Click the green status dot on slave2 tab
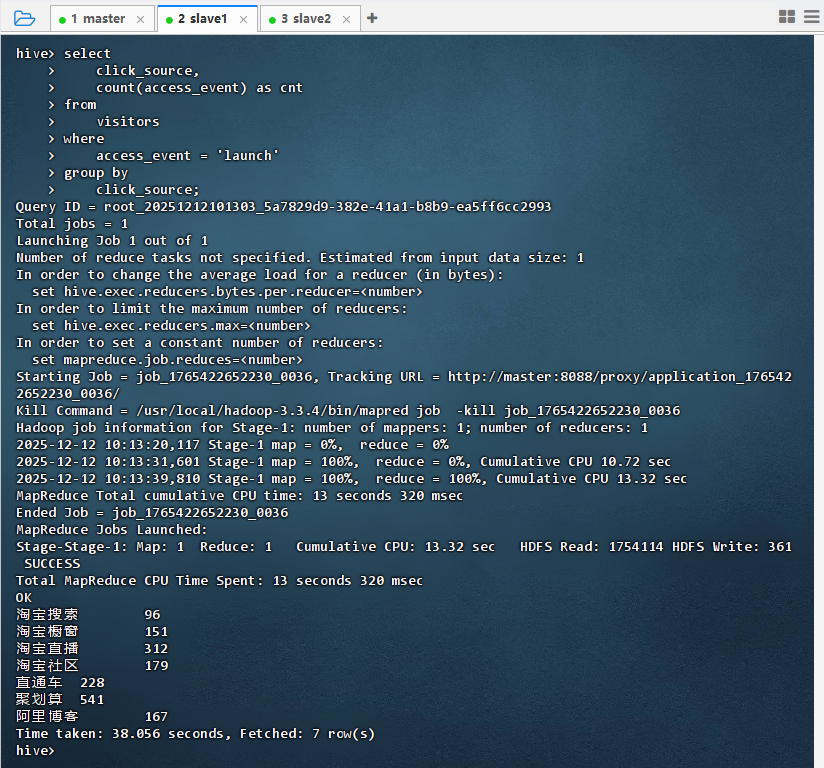Screen dimensions: 824x768 (x=272, y=20)
